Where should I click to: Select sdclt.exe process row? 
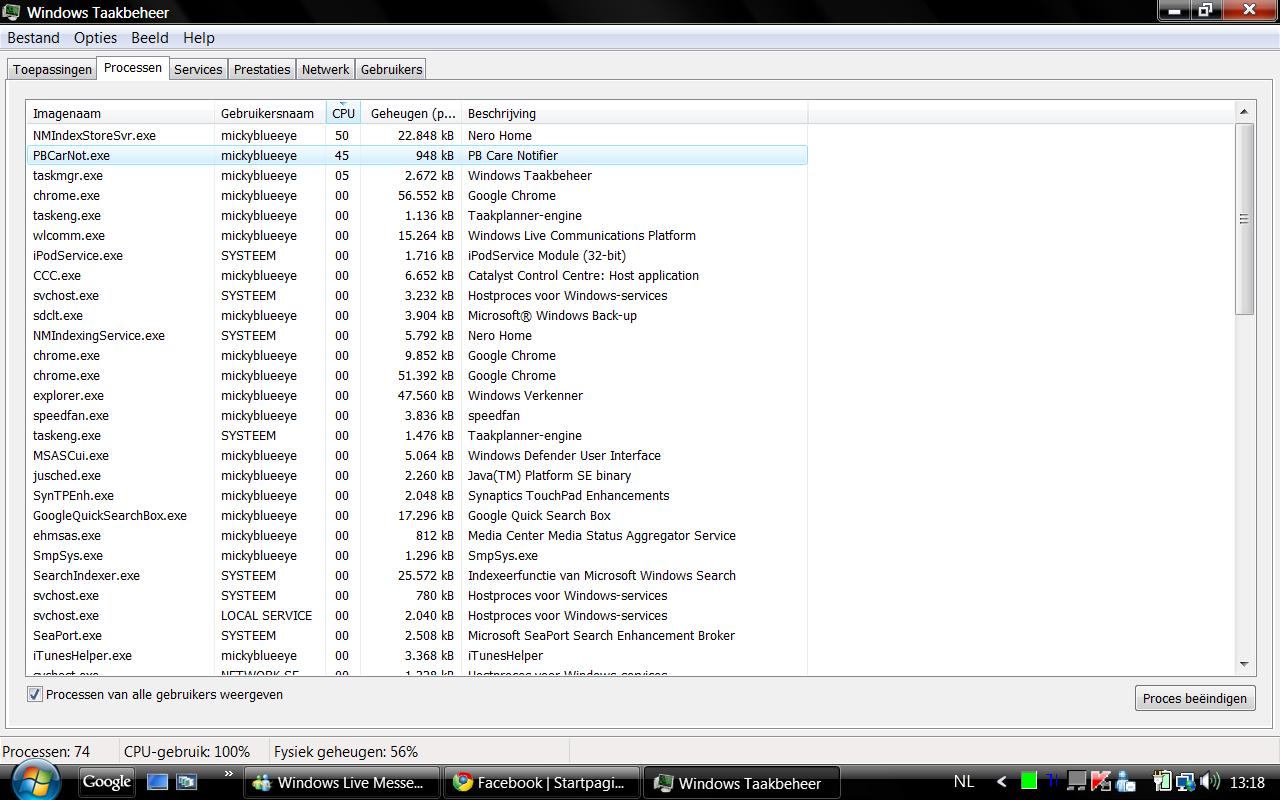[x=417, y=315]
